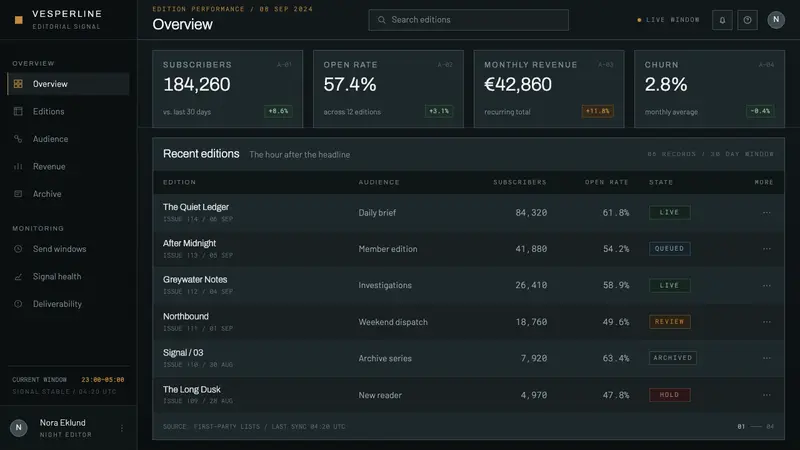800x450 pixels.
Task: Click the Vesperline orange square logo
Action: click(x=18, y=20)
